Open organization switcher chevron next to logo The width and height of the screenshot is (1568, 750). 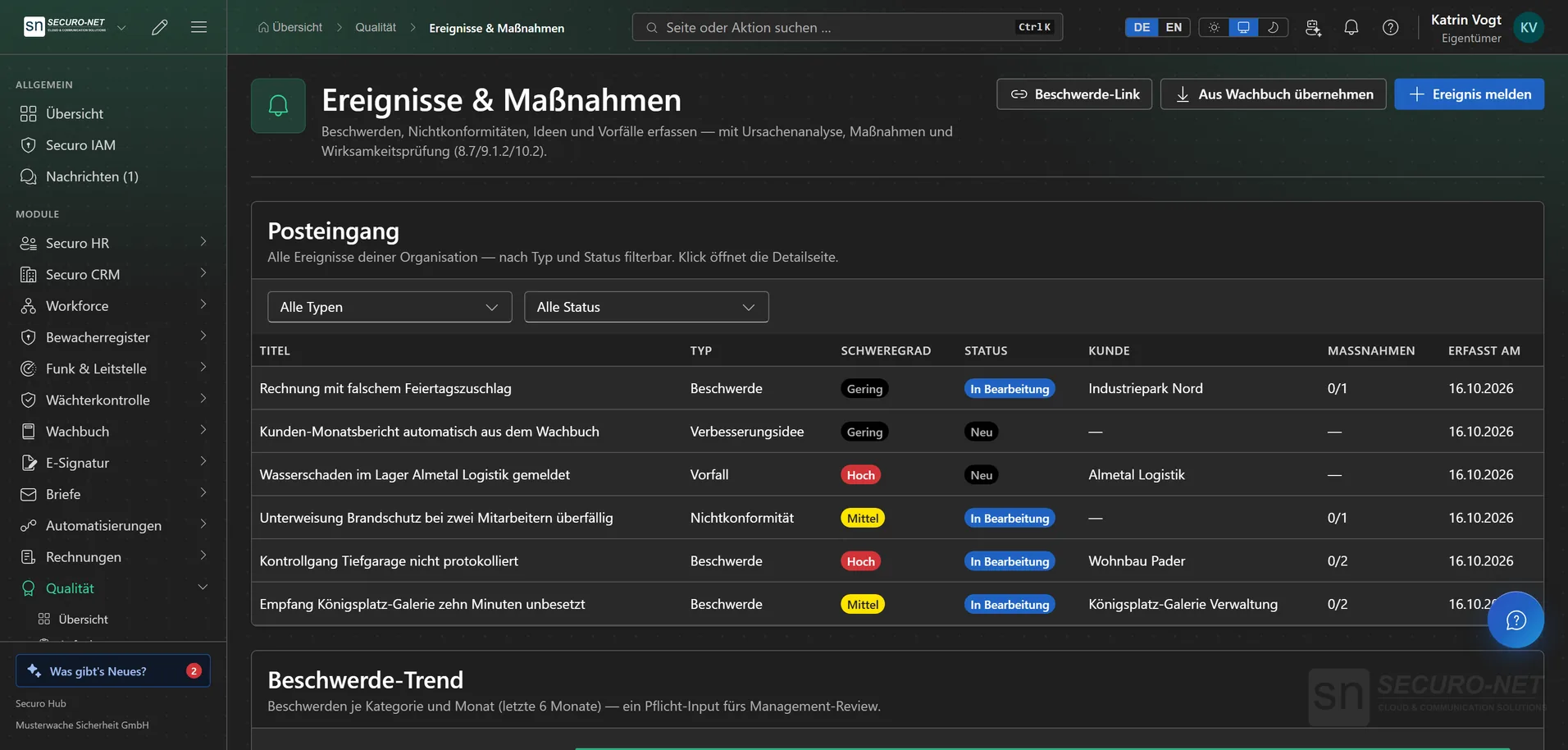click(x=121, y=27)
